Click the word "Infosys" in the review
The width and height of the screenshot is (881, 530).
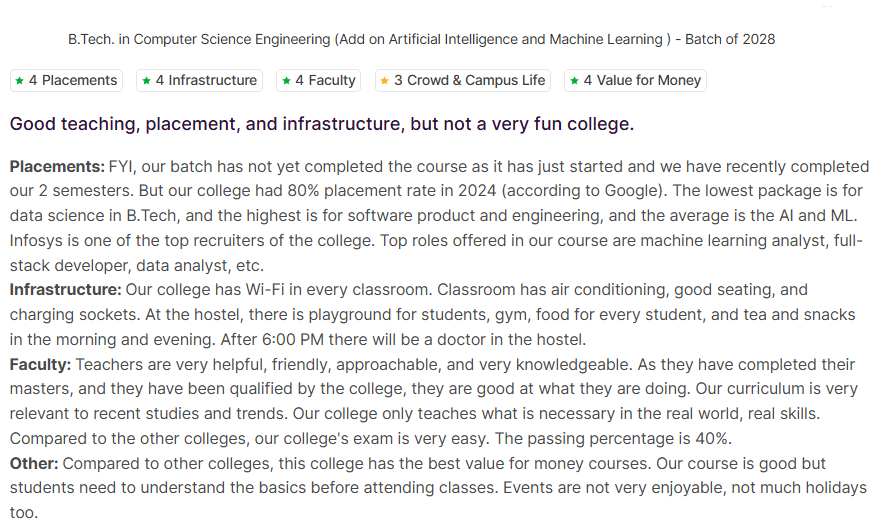(x=35, y=241)
